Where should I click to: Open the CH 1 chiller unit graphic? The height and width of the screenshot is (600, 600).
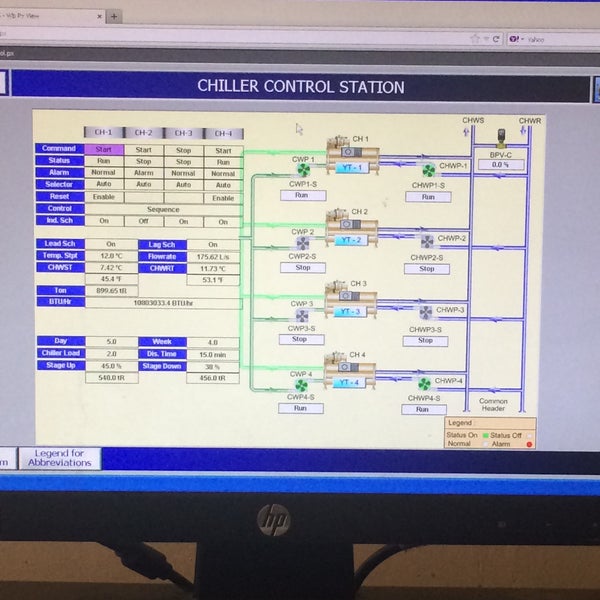pos(351,154)
